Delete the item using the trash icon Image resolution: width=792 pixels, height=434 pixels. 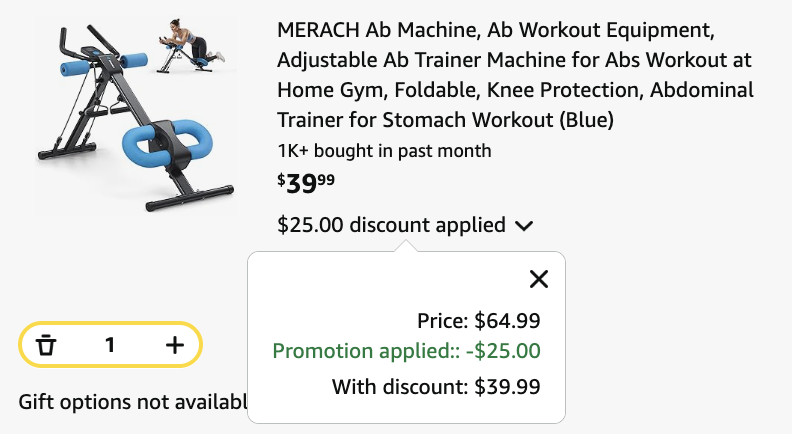[46, 345]
